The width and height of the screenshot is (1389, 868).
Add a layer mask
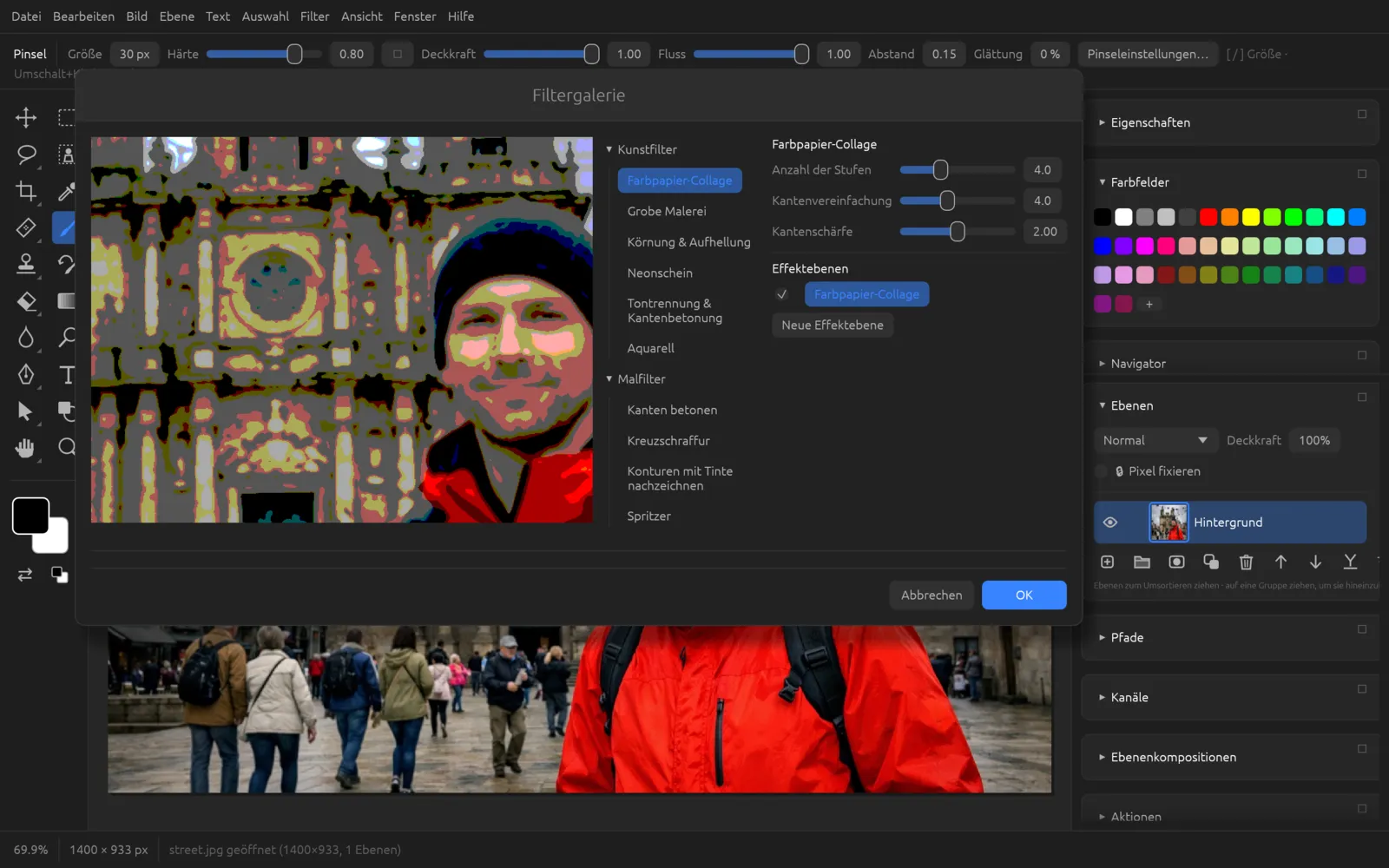[1176, 562]
